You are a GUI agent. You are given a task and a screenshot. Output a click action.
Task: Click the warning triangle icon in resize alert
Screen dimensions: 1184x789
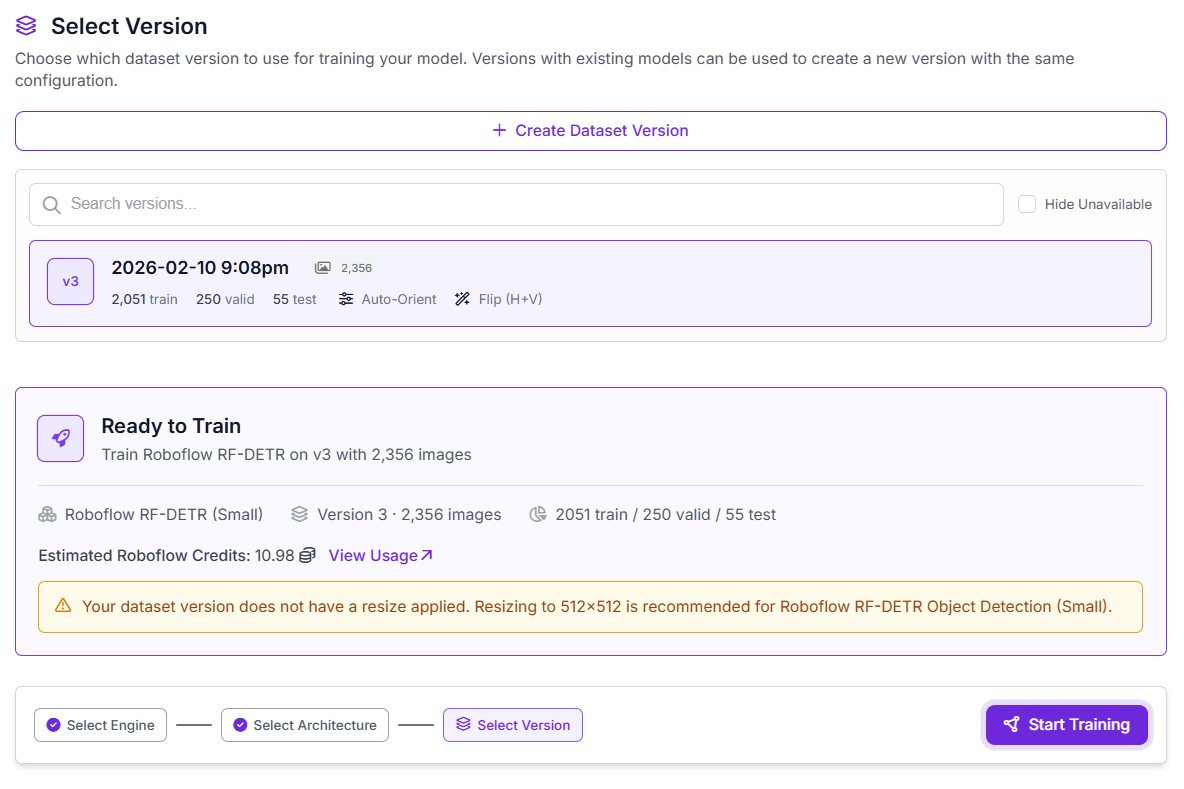pyautogui.click(x=63, y=606)
